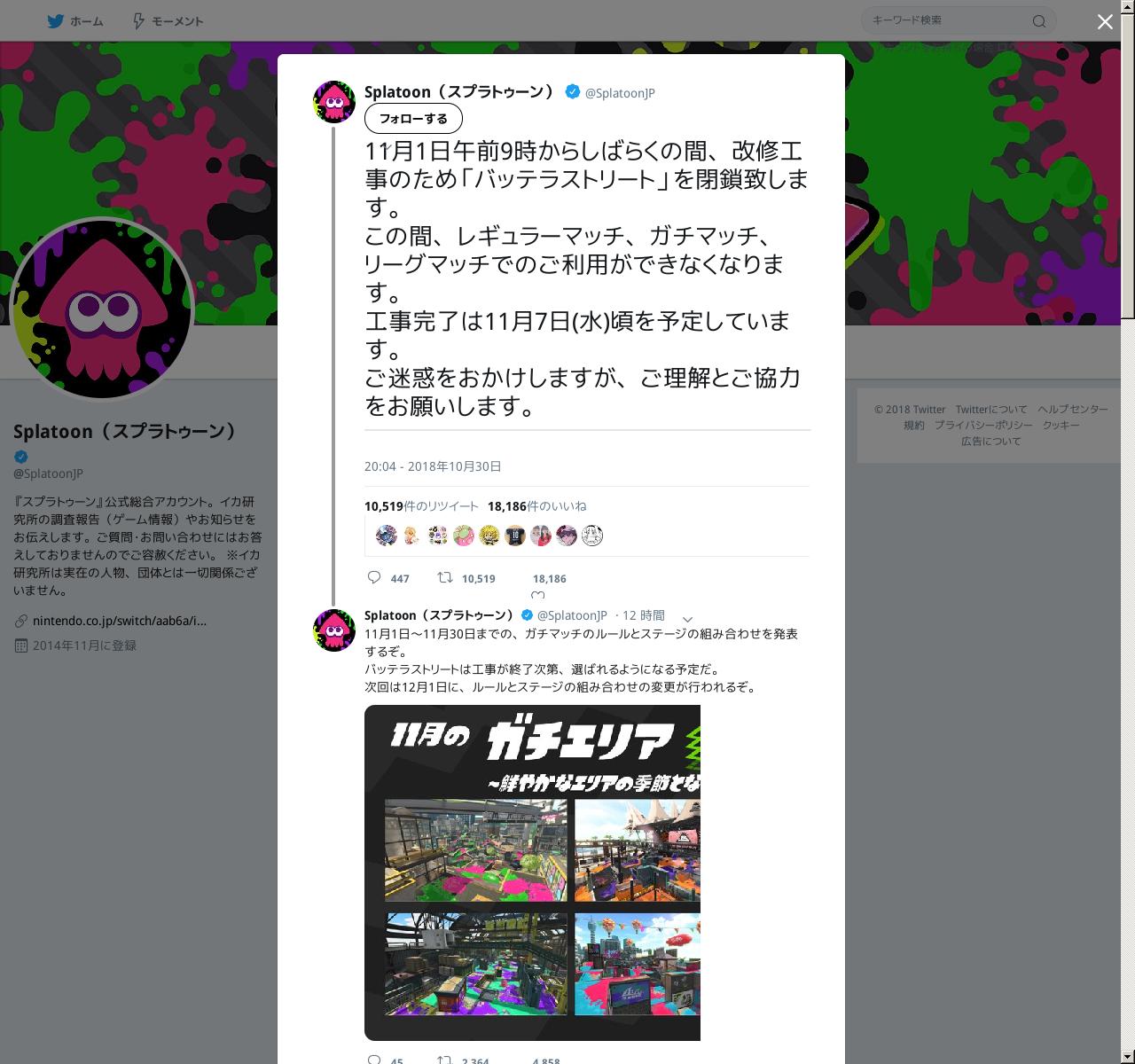Image resolution: width=1135 pixels, height=1064 pixels.
Task: Open Moments via lightning bolt icon
Action: (x=138, y=21)
